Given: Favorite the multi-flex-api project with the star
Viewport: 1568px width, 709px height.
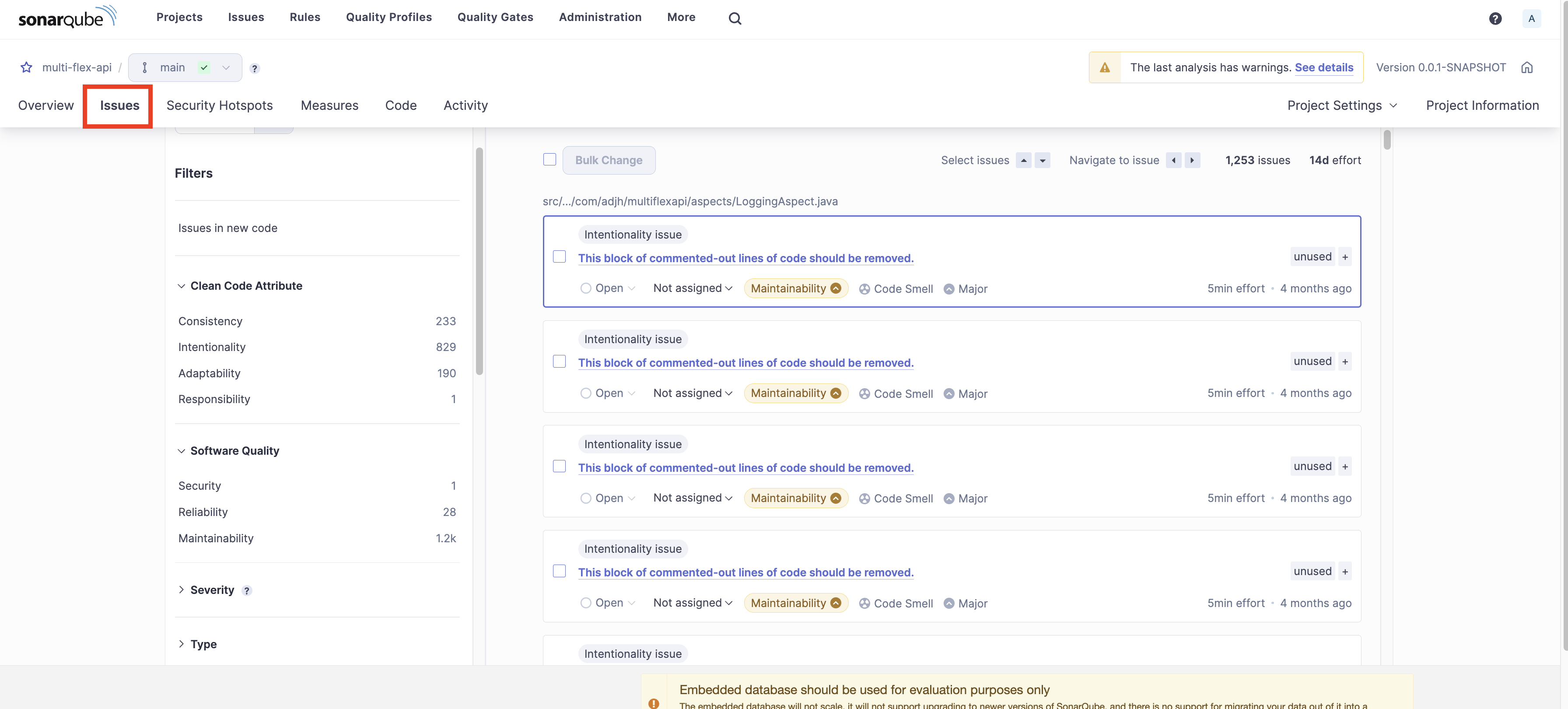Looking at the screenshot, I should (x=26, y=67).
